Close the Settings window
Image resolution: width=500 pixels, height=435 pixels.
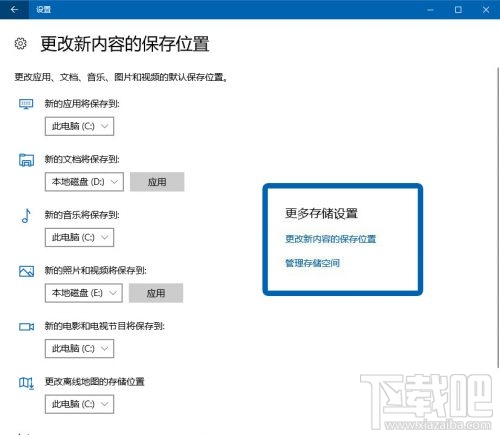click(x=486, y=10)
